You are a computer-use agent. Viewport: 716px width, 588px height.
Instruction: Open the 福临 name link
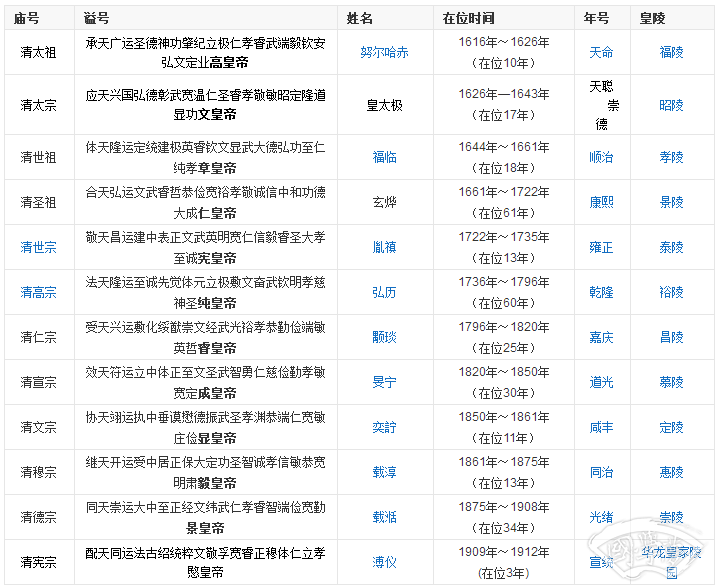(x=384, y=157)
